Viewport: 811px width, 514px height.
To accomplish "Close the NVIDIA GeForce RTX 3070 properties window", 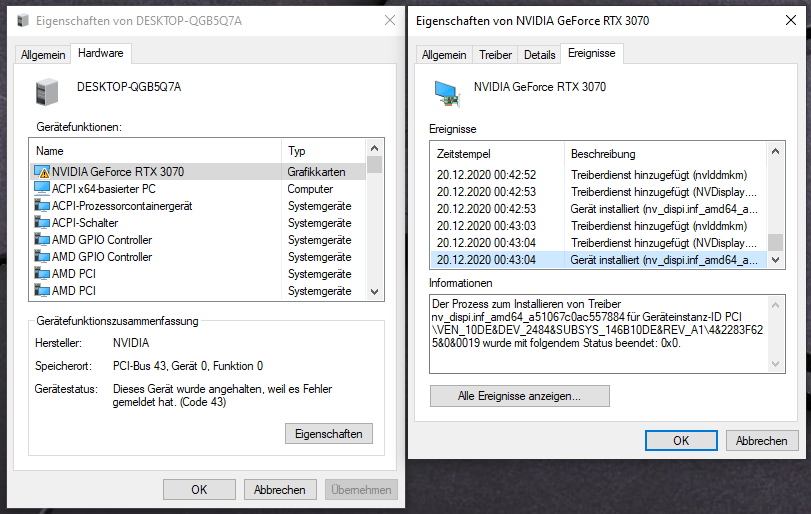I will tap(791, 21).
